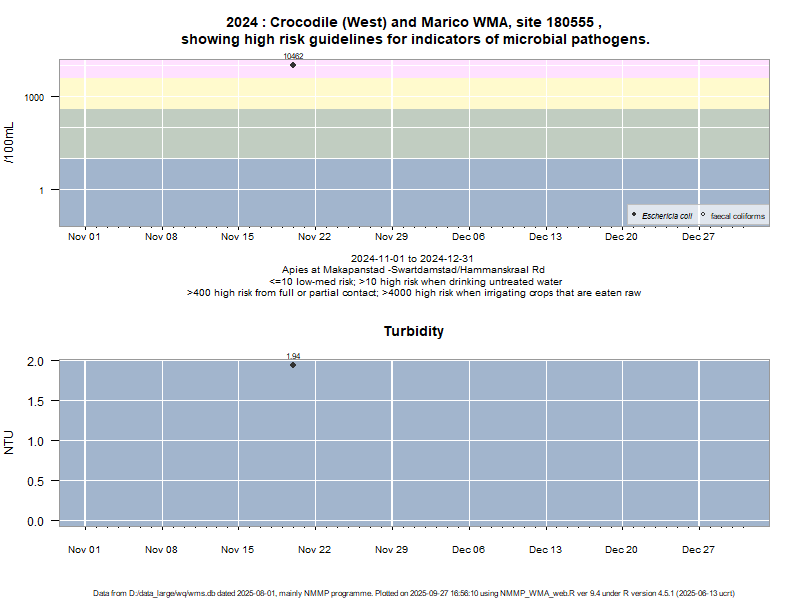Click the 1000 label on the microbial y-axis

click(x=36, y=97)
